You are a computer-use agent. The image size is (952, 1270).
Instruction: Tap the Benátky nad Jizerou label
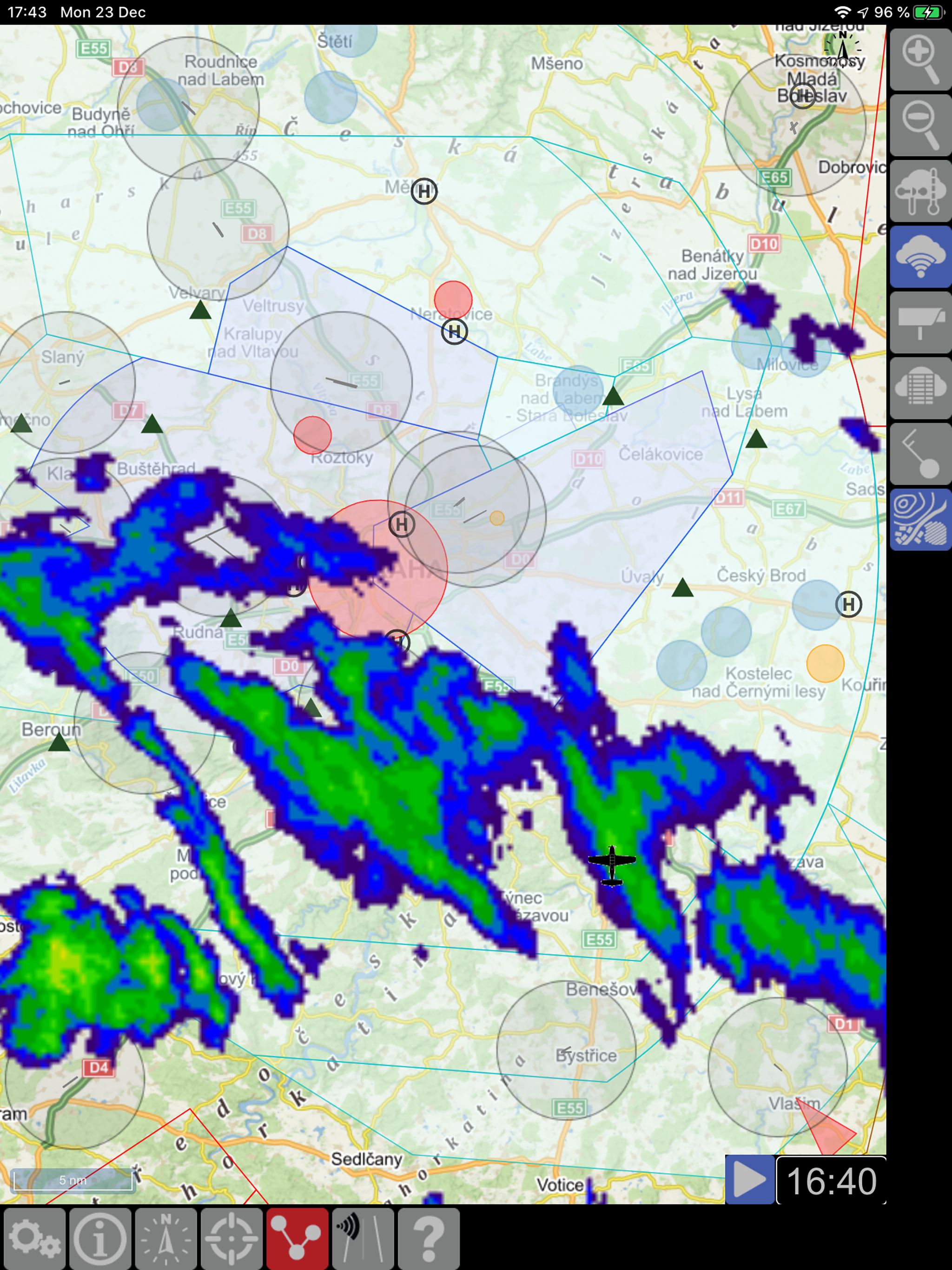click(713, 265)
